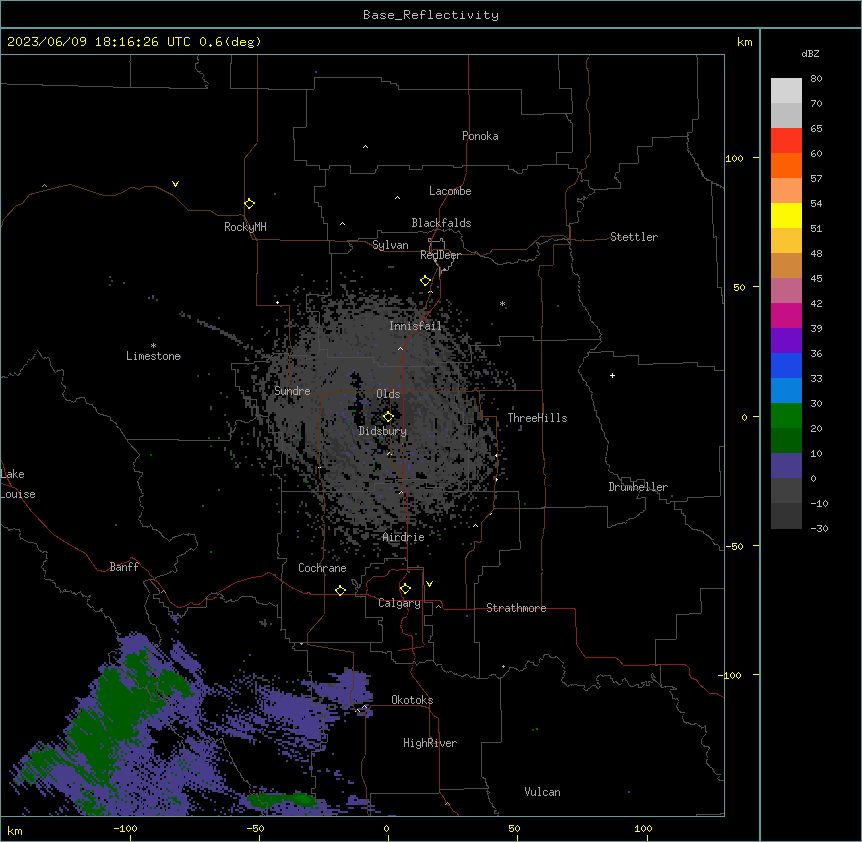Image resolution: width=862 pixels, height=842 pixels.
Task: Select the Strathmore label
Action: (516, 608)
